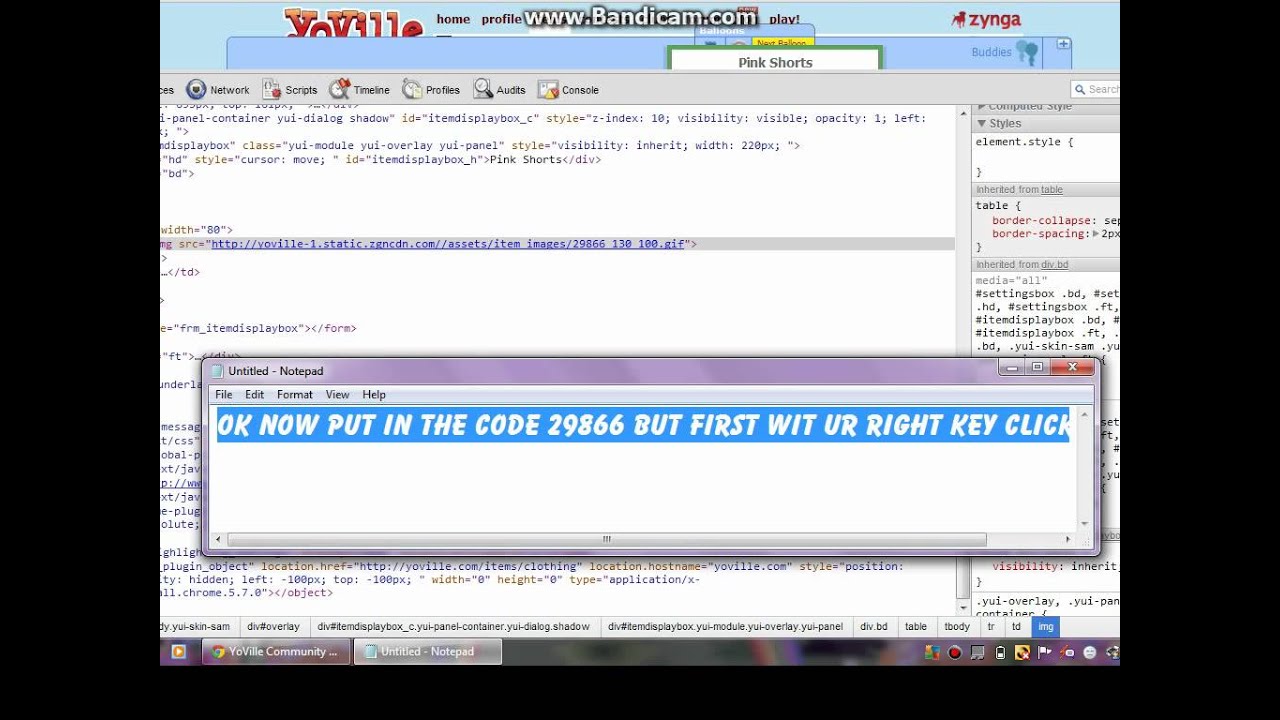Click the inherited-from table link
Image resolution: width=1280 pixels, height=720 pixels.
[1051, 190]
